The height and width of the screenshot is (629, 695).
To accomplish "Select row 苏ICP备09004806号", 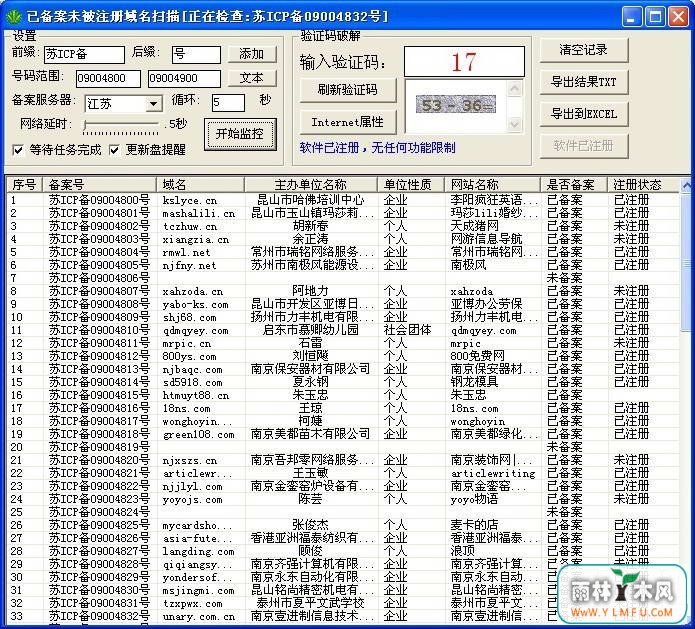I will [343, 278].
